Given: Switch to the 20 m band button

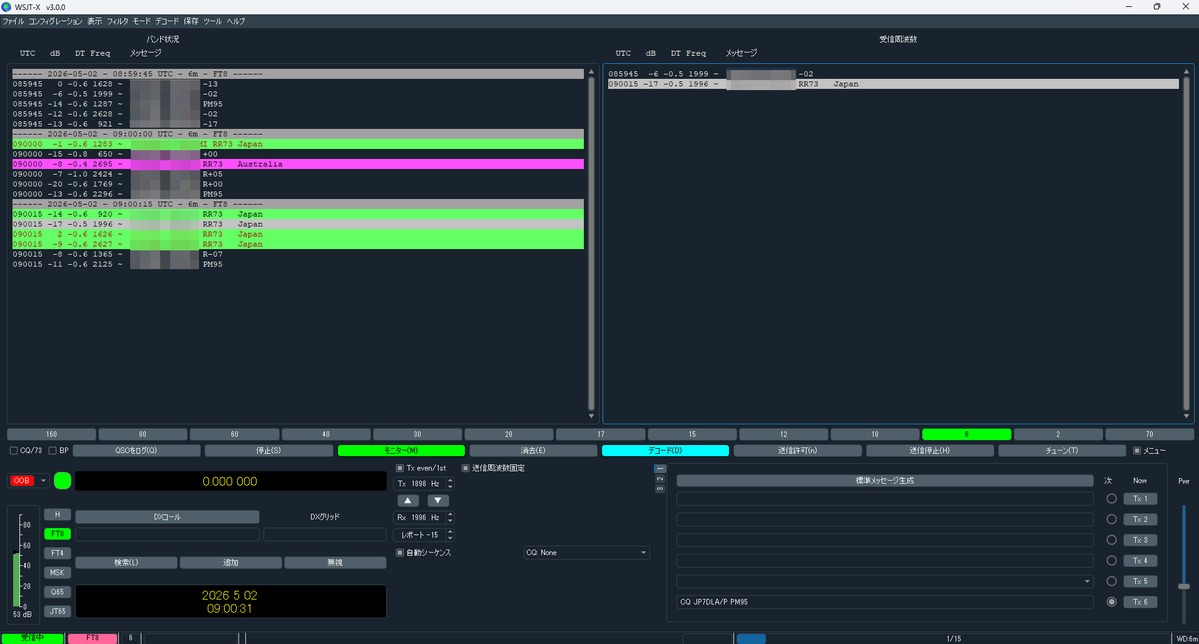Looking at the screenshot, I should 509,434.
